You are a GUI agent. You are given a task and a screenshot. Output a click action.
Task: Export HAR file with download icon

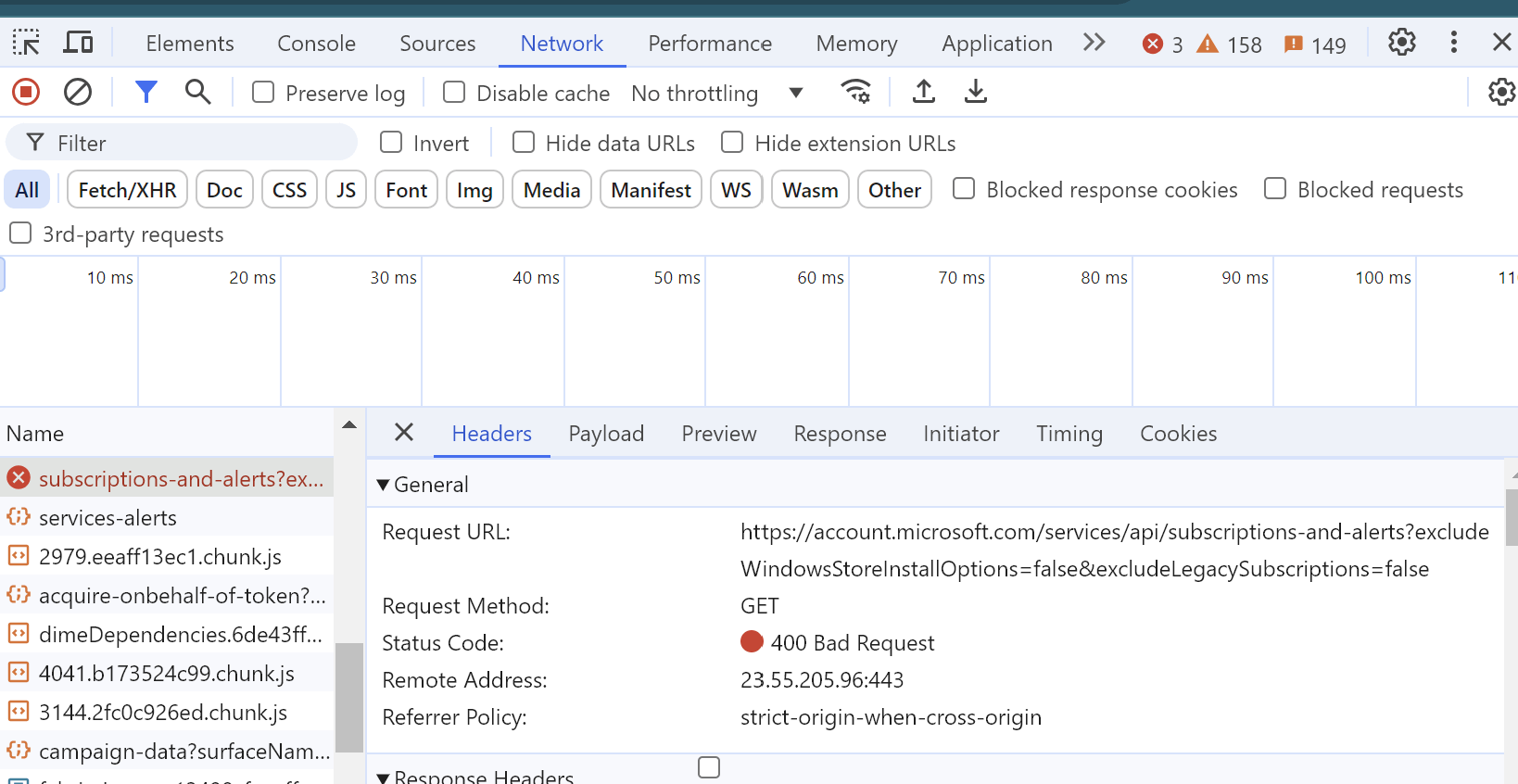(976, 92)
